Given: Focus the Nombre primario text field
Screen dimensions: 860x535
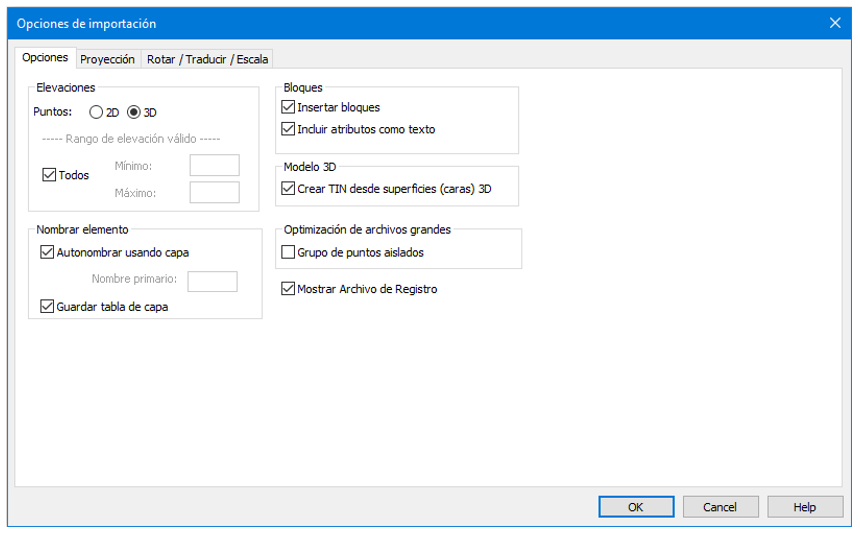Looking at the screenshot, I should tap(212, 281).
